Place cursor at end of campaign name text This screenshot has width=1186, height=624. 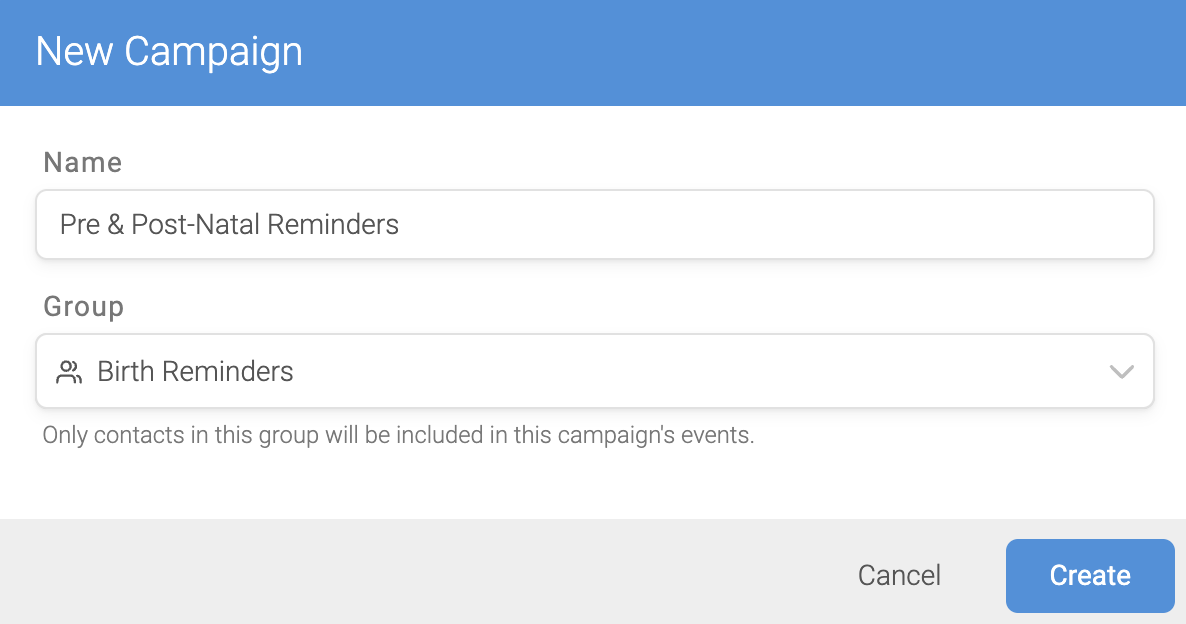(x=400, y=225)
